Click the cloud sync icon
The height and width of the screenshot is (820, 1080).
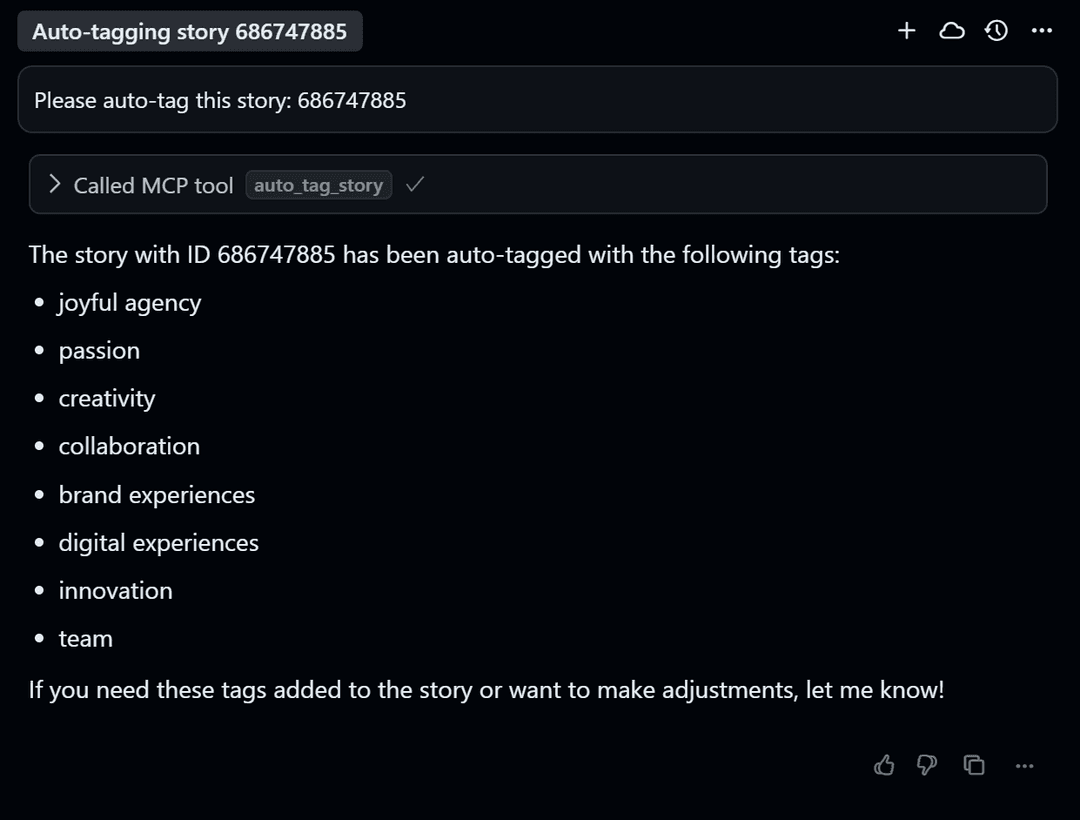tap(951, 30)
